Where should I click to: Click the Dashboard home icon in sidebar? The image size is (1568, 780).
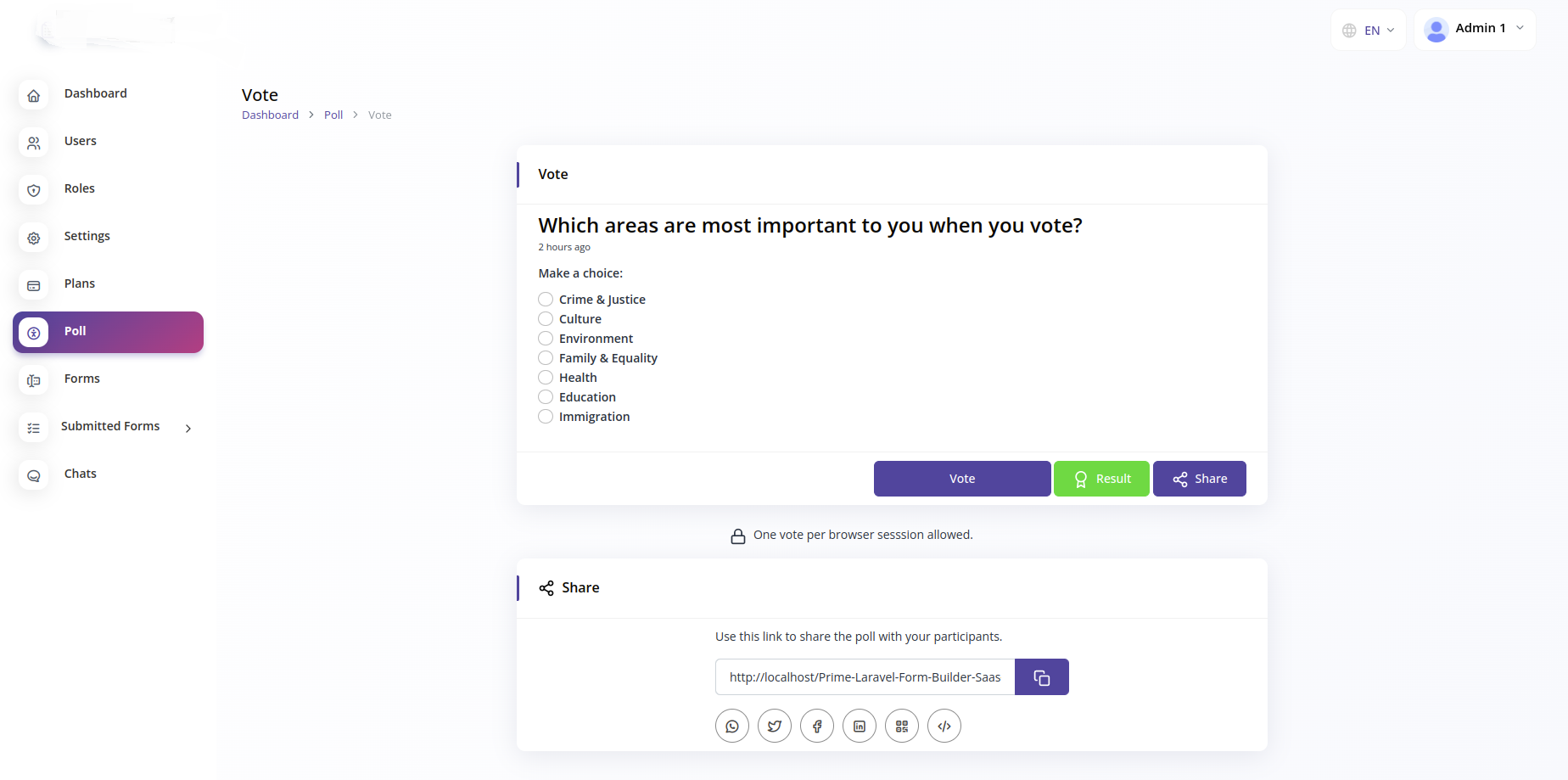[34, 95]
